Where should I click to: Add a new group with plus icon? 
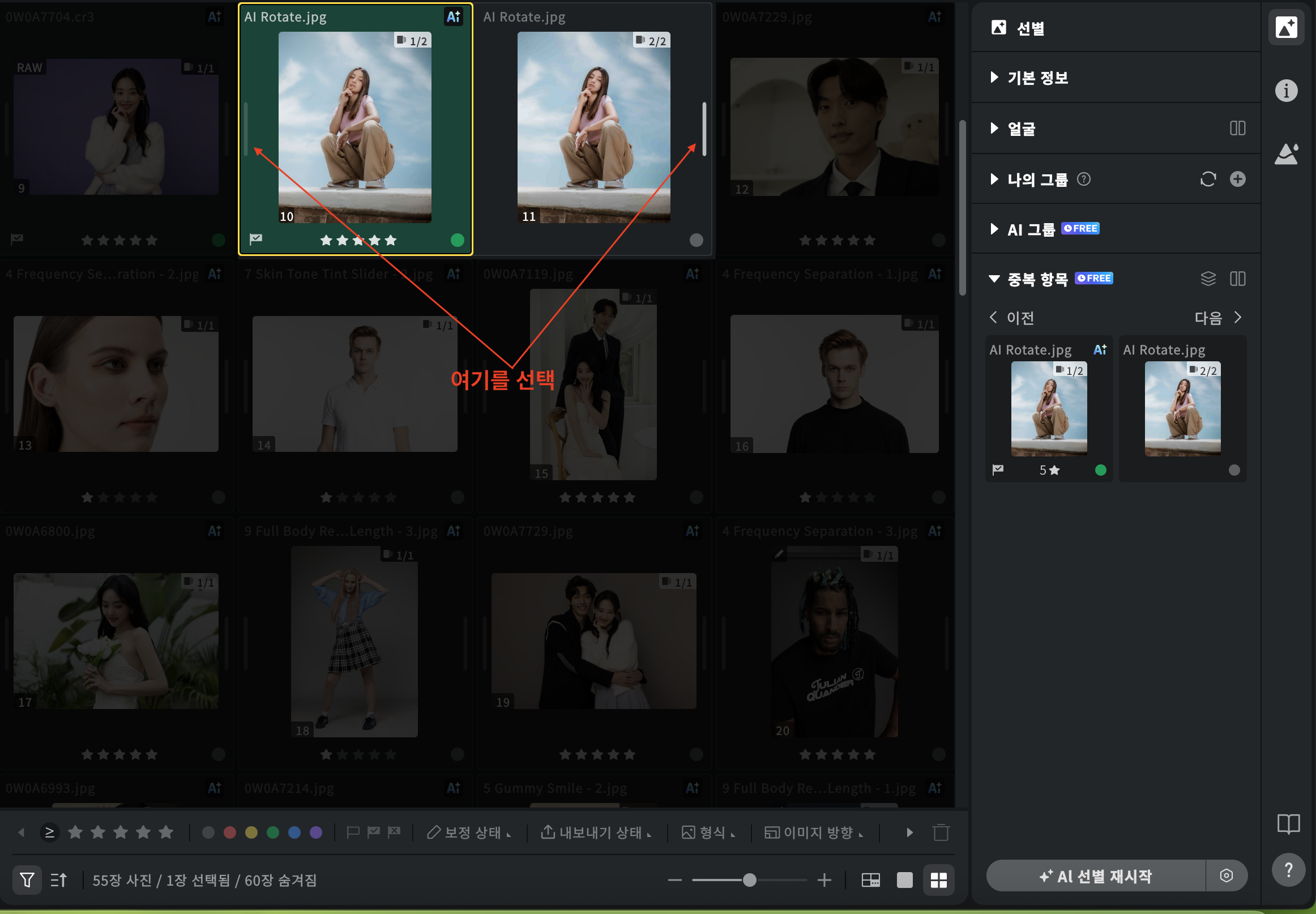click(1237, 180)
